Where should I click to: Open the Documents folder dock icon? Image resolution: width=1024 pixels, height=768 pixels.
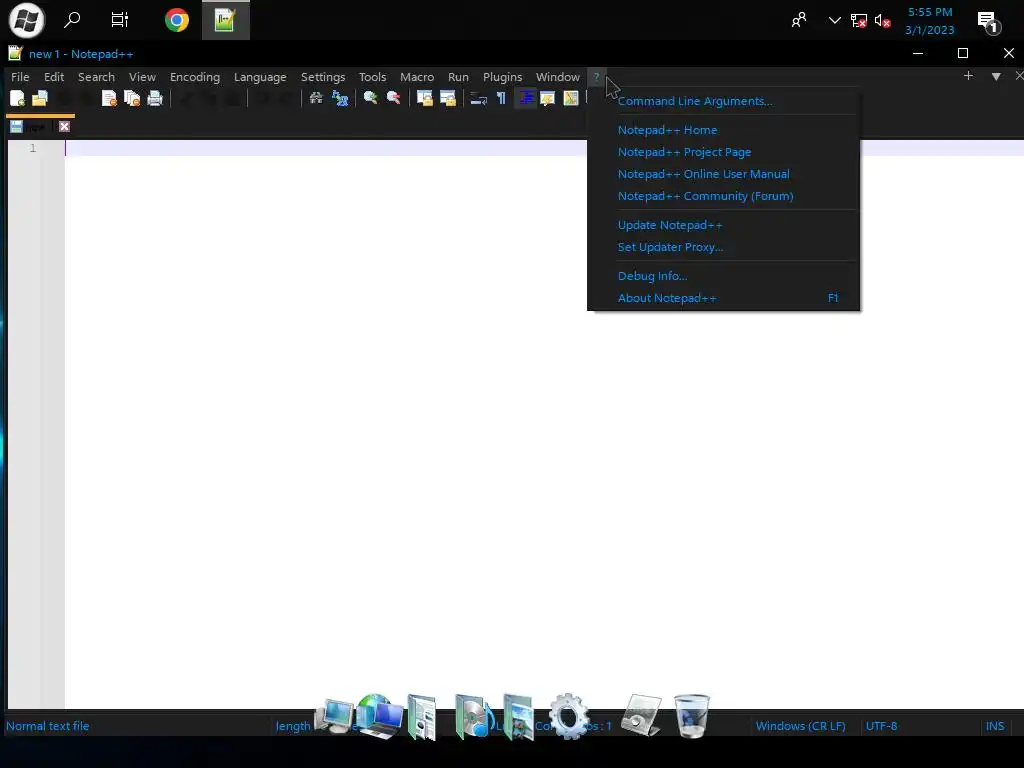point(423,717)
